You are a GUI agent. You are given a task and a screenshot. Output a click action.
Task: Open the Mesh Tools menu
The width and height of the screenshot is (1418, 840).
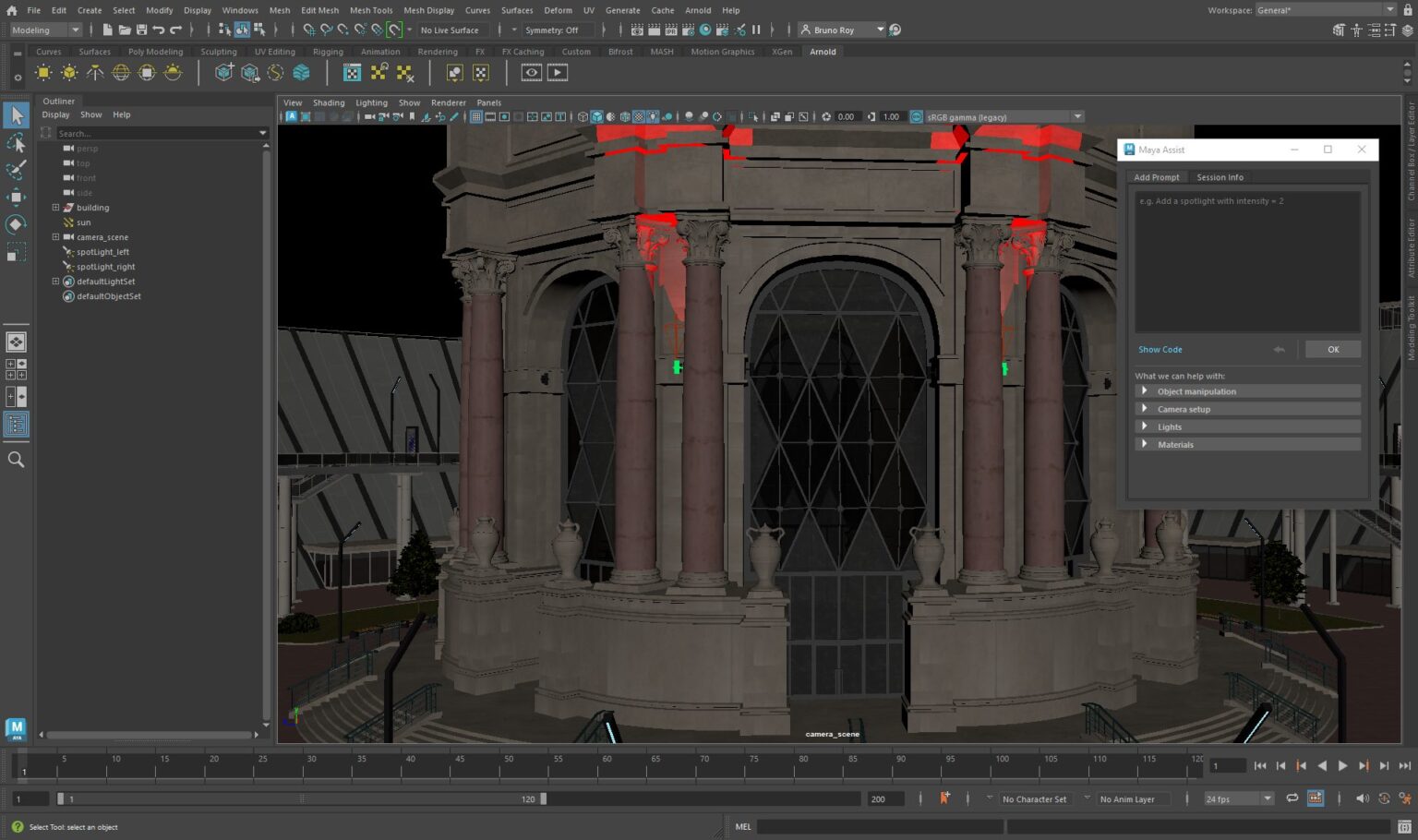(x=370, y=10)
